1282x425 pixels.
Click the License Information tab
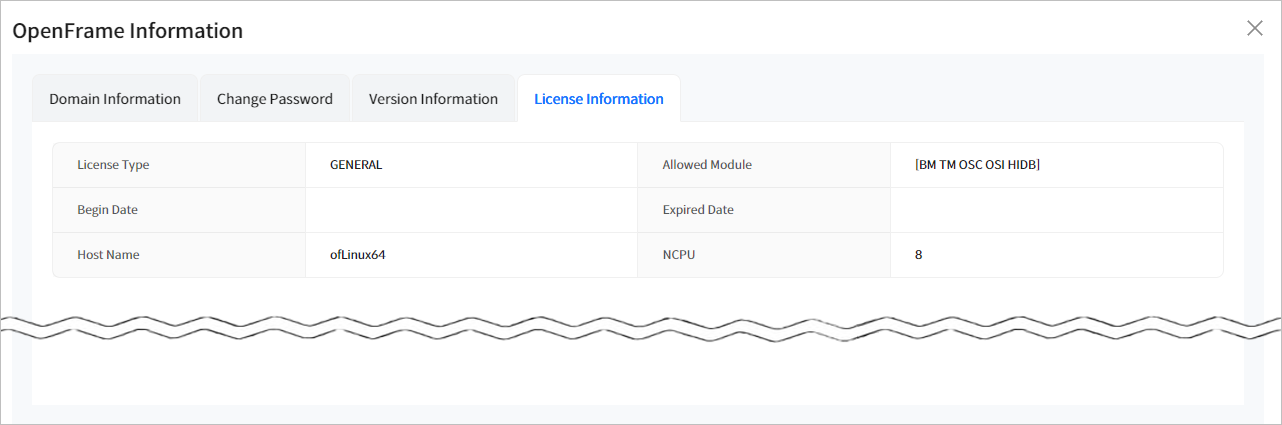599,99
